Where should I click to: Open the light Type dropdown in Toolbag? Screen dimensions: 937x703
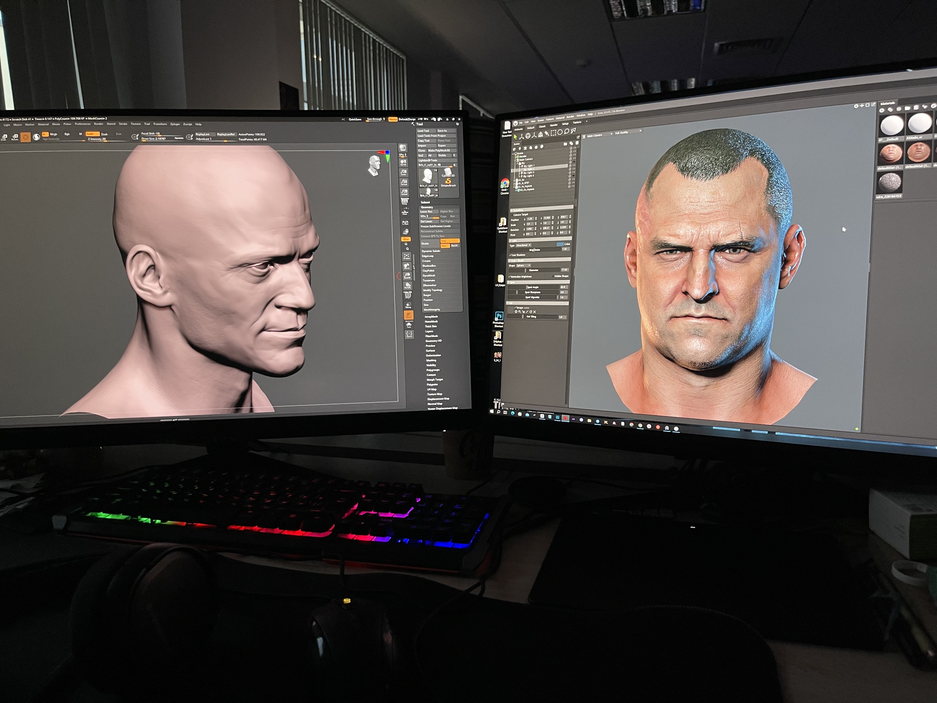point(523,245)
